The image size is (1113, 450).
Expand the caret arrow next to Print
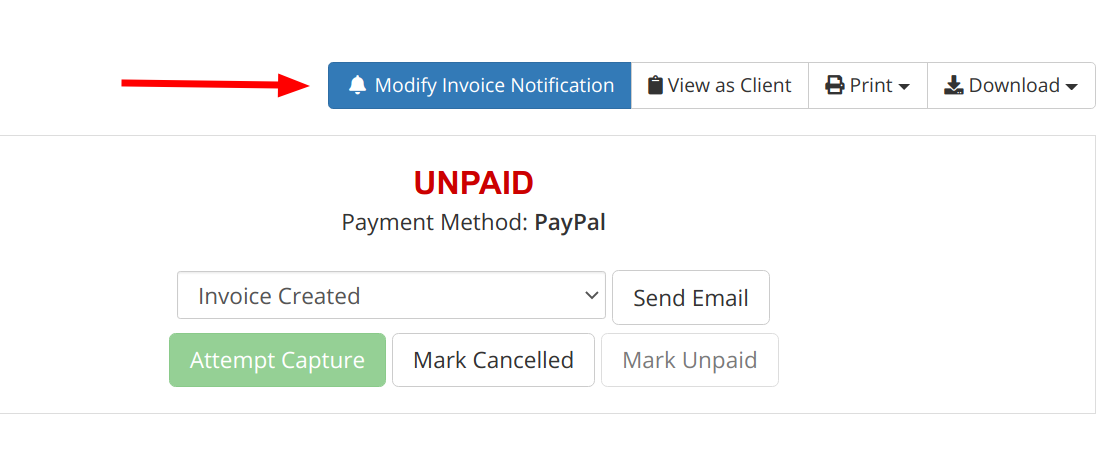(904, 87)
